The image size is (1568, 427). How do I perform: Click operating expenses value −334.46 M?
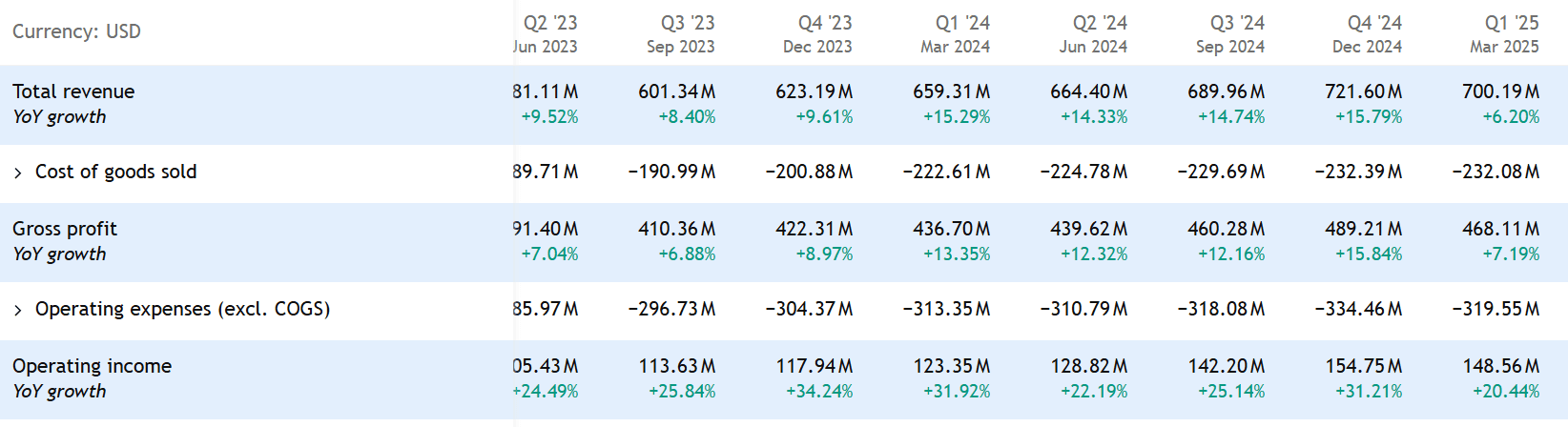pos(1357,309)
